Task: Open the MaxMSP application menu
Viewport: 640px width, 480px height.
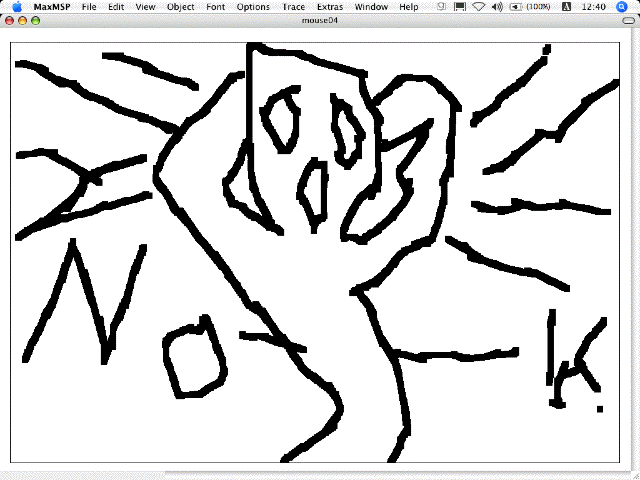Action: [x=52, y=7]
